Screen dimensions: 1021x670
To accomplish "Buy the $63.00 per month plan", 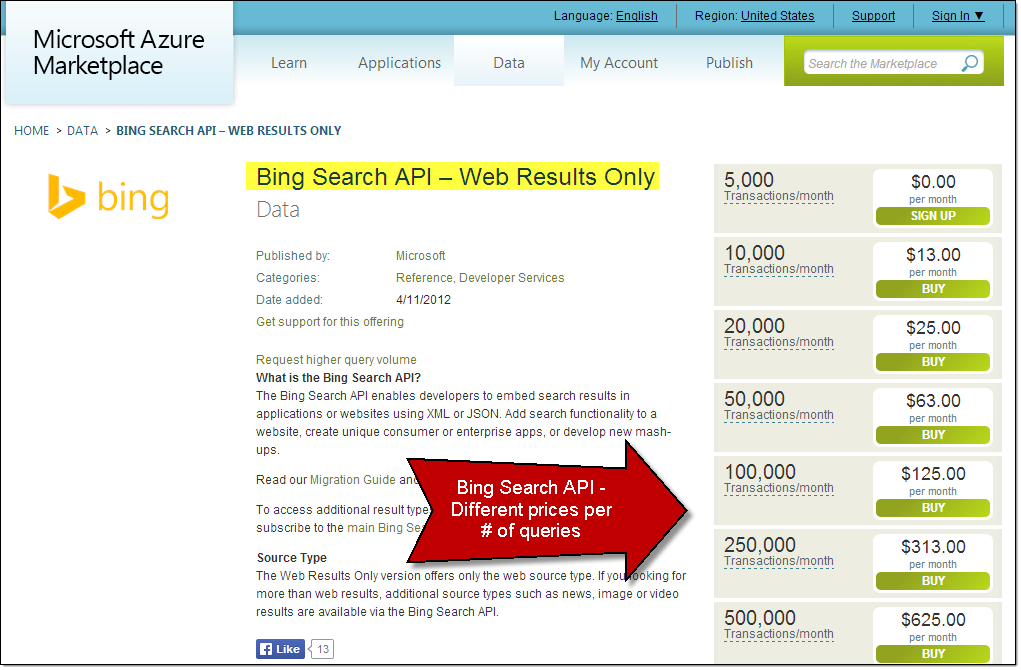I will coord(932,434).
